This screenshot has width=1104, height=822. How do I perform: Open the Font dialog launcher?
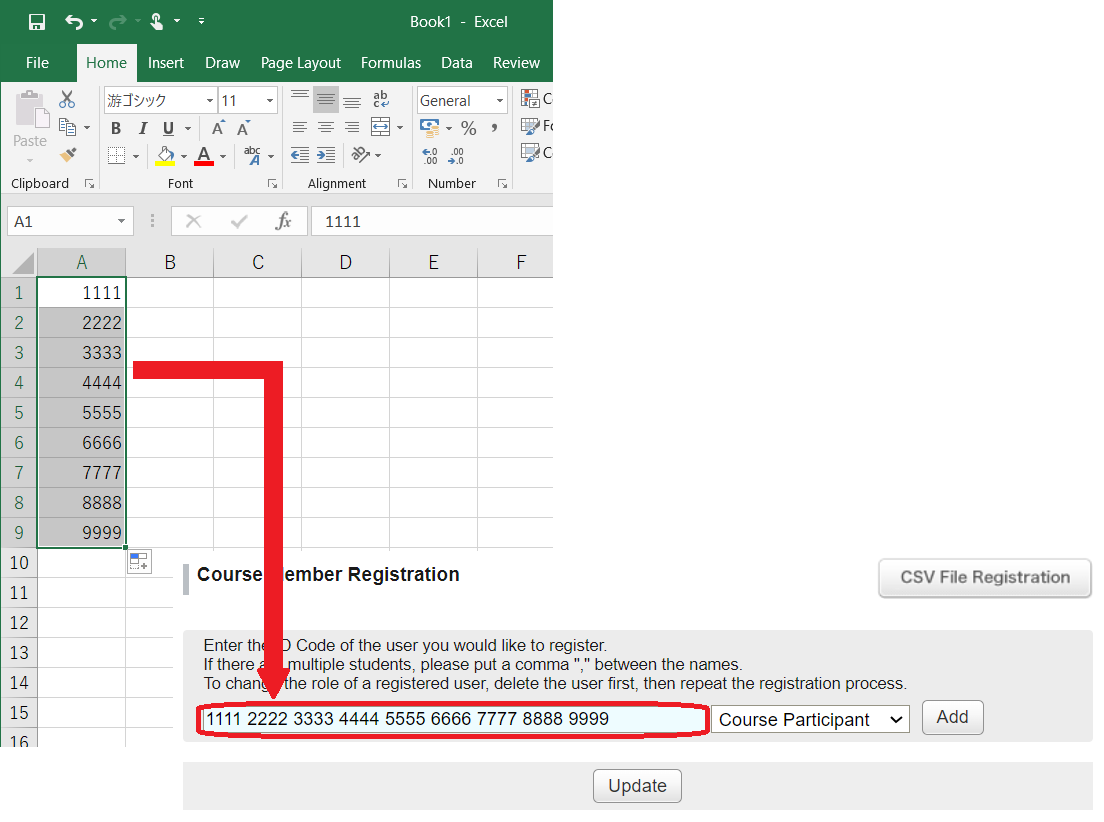272,184
